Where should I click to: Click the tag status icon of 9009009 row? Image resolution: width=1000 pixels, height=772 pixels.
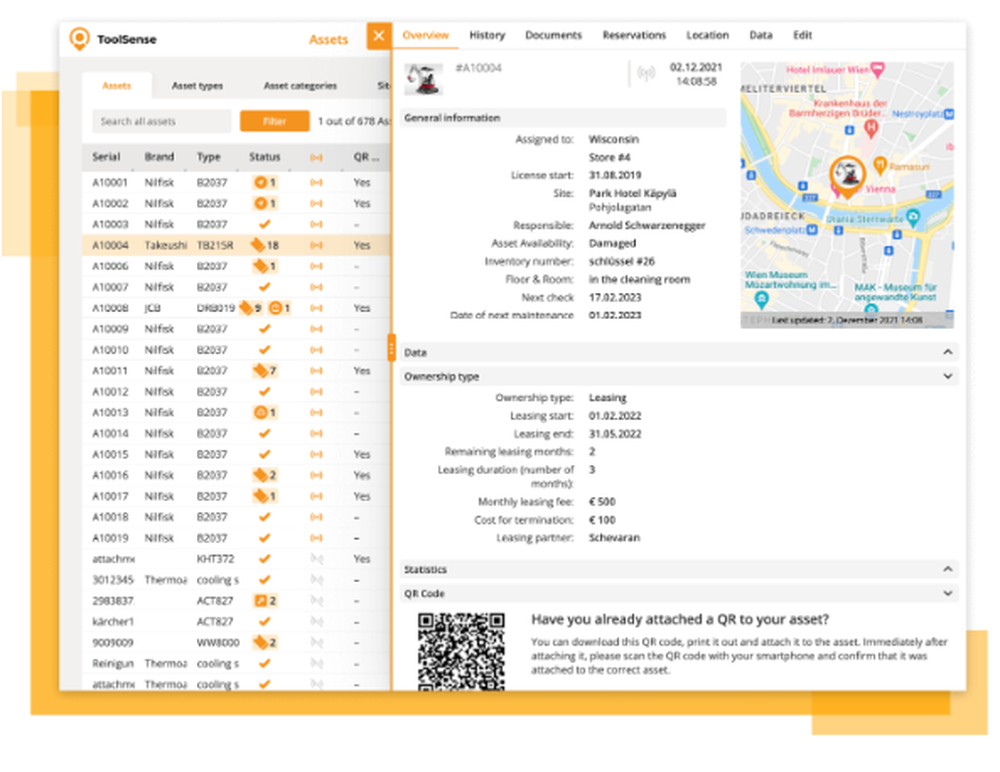click(x=260, y=642)
